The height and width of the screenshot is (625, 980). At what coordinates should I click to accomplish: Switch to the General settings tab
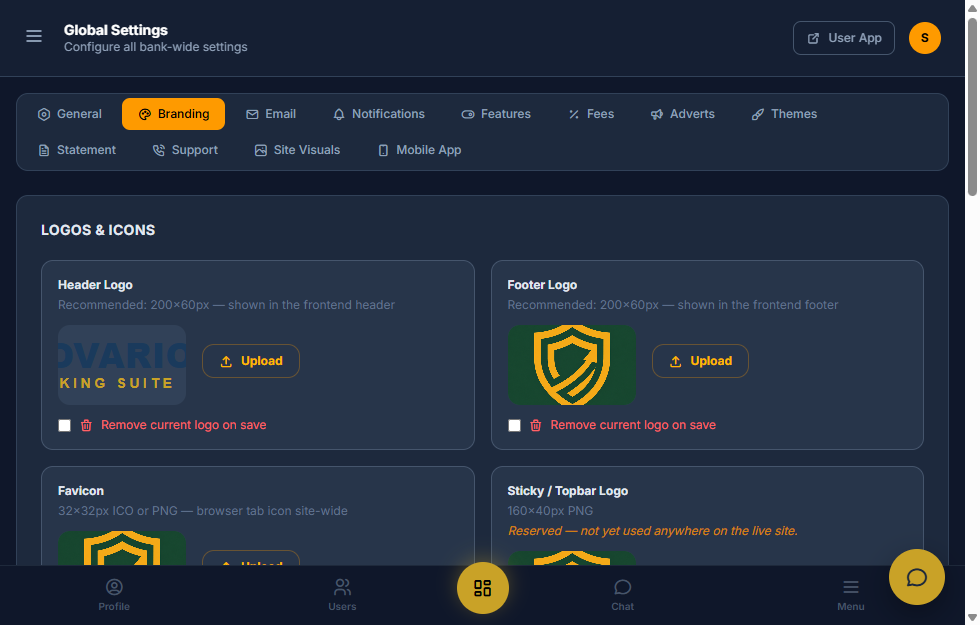69,114
